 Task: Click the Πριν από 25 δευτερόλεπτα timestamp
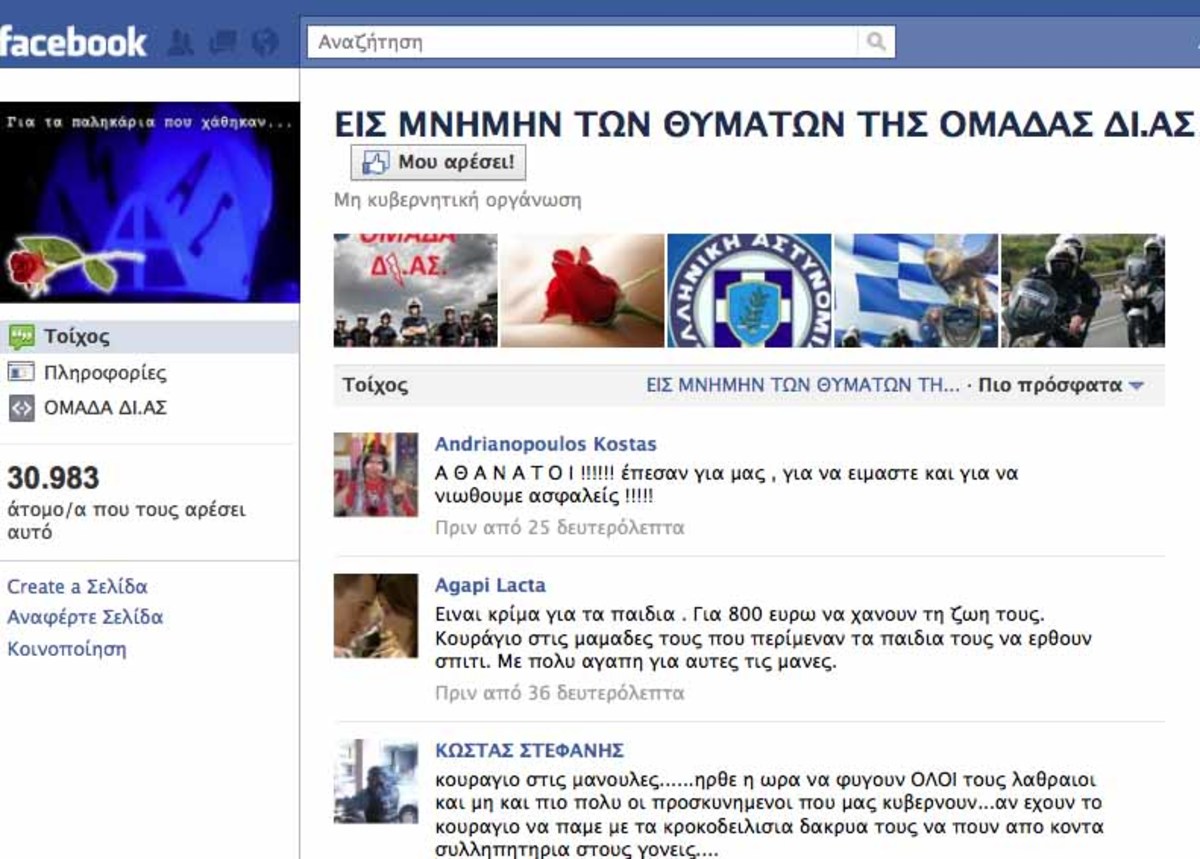[x=560, y=527]
